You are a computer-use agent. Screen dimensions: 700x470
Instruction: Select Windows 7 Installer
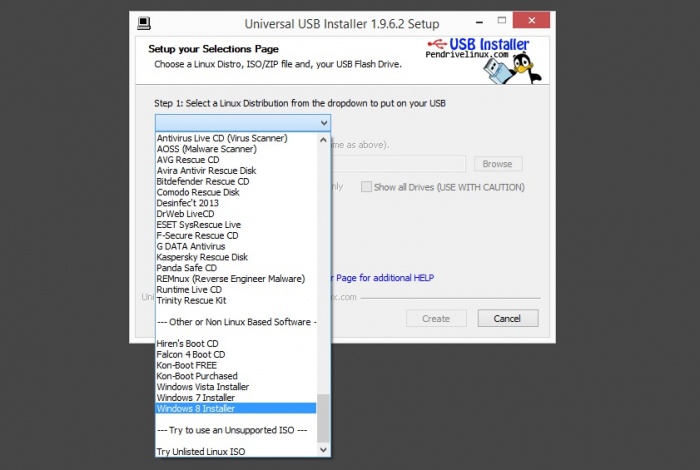[x=236, y=398]
